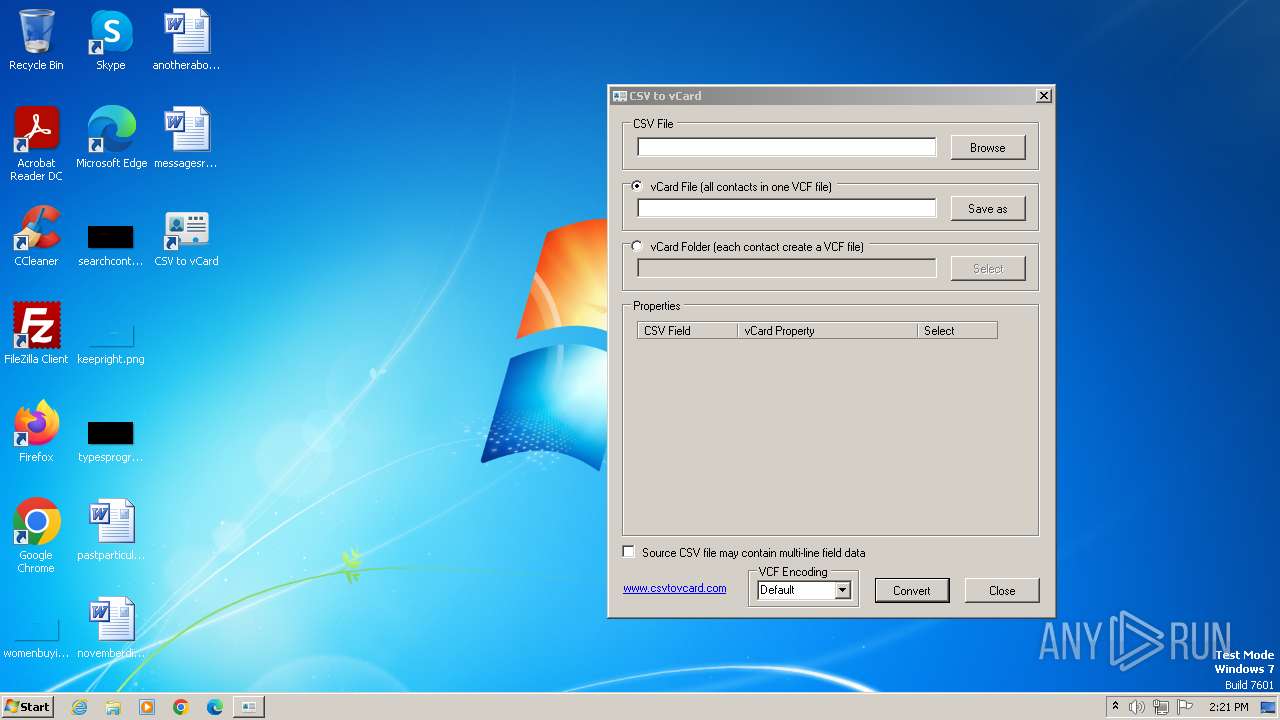
Task: Click the Save as button
Action: pos(987,208)
